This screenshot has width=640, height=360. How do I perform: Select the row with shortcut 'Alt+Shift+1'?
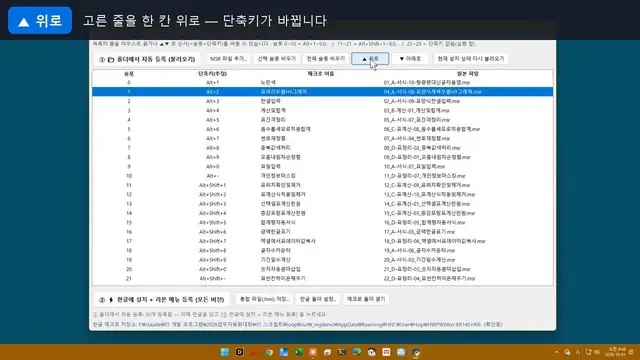coord(322,185)
